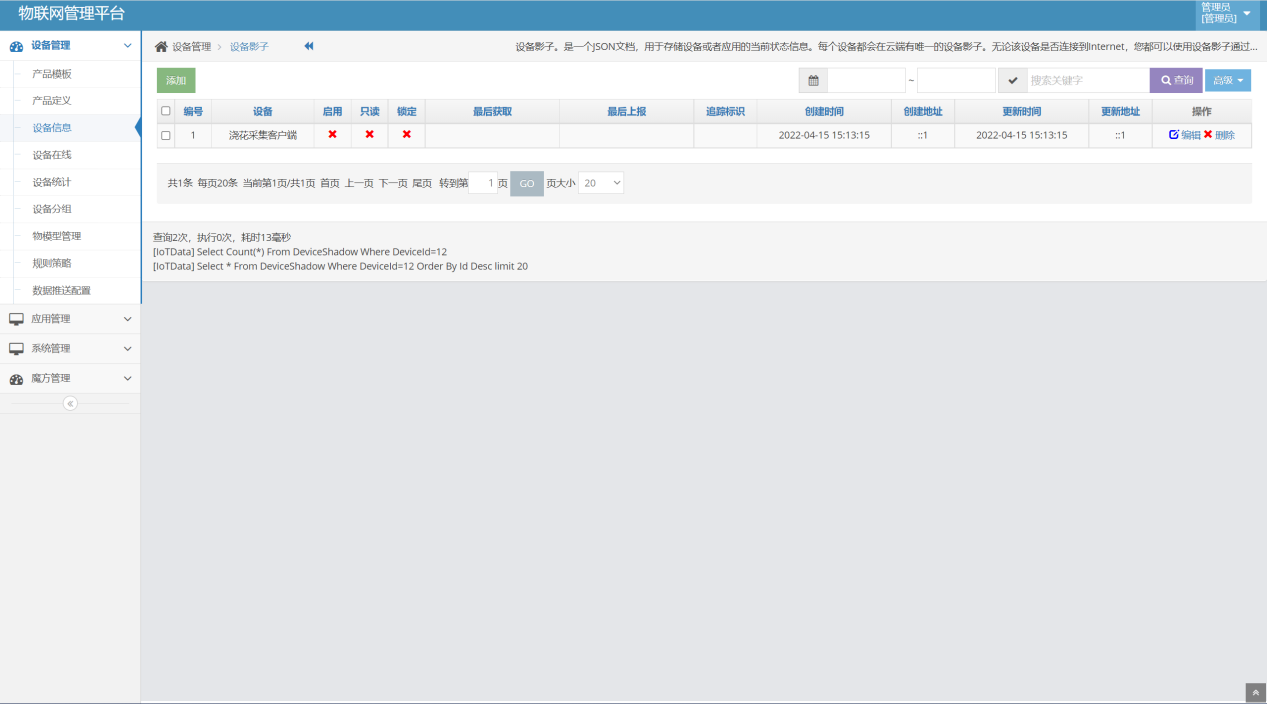Open the 管理员 user dropdown
Image resolution: width=1267 pixels, height=704 pixels.
[1227, 13]
